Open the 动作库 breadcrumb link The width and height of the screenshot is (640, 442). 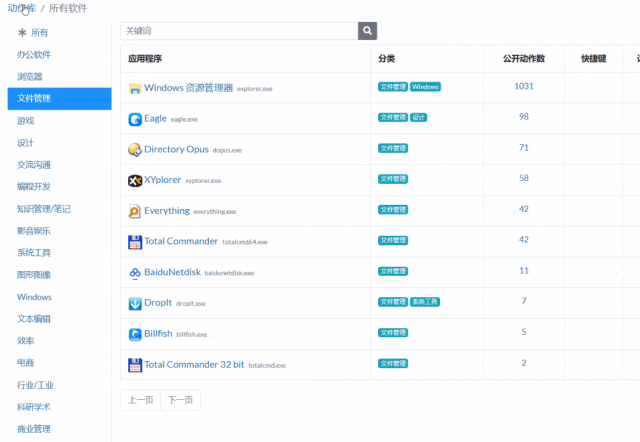[22, 8]
